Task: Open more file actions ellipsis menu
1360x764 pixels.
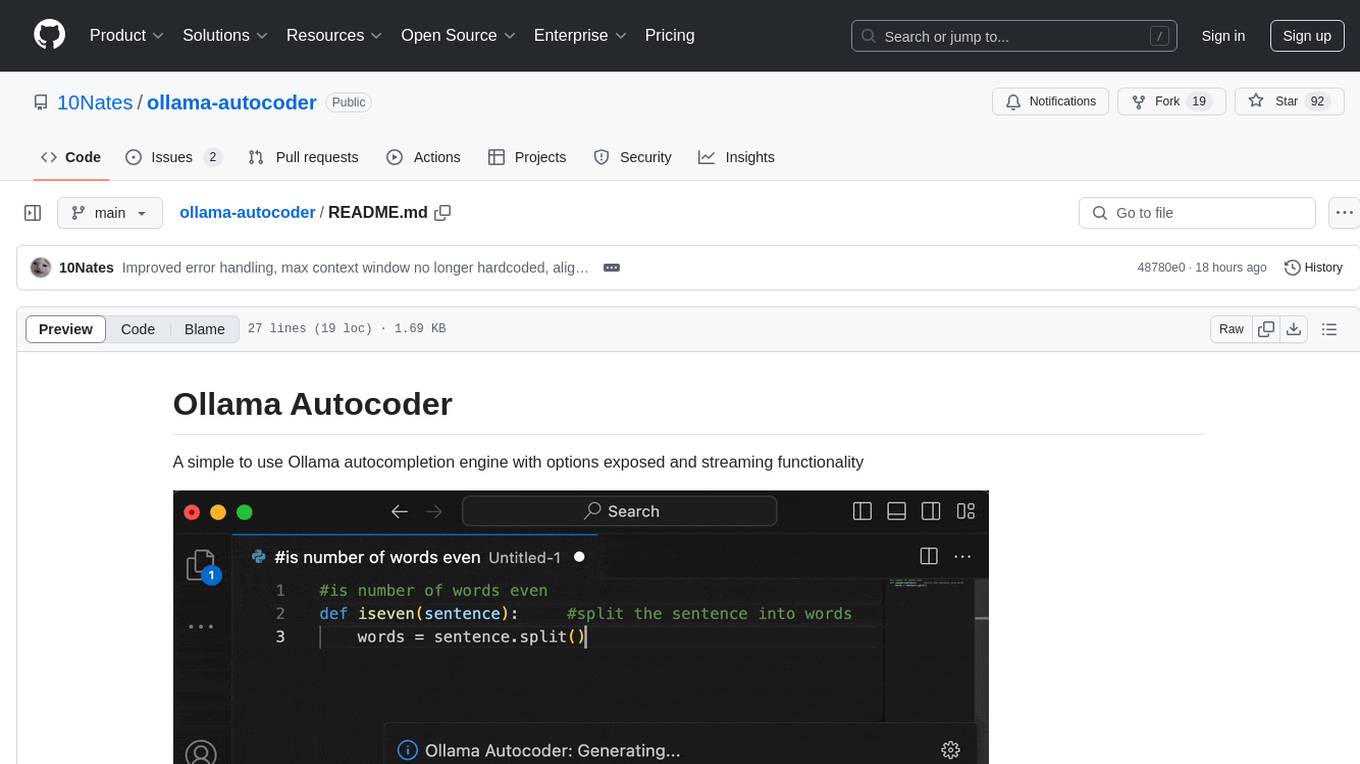Action: [1344, 213]
